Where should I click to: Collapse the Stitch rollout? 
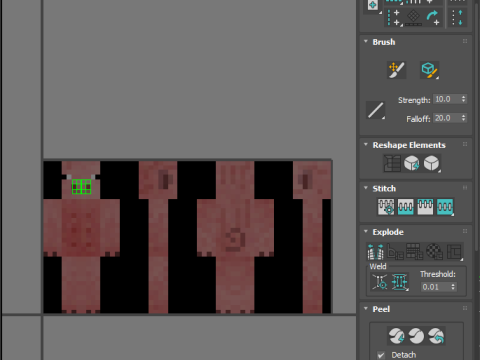(366, 188)
